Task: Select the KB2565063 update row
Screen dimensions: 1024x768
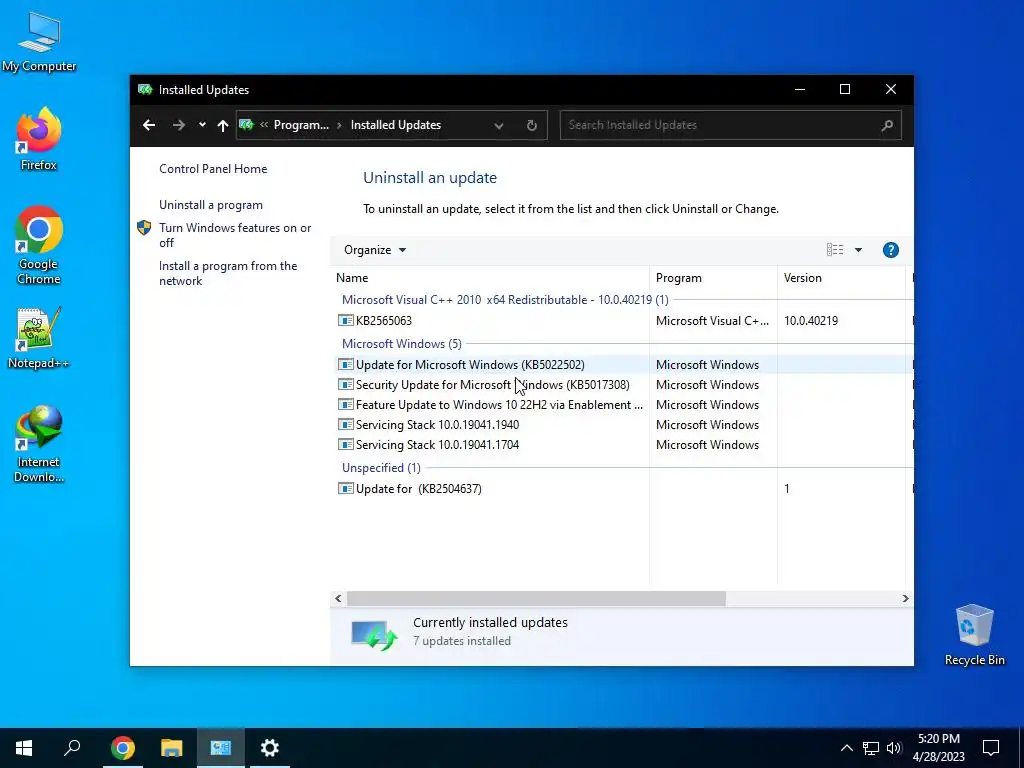Action: click(622, 321)
